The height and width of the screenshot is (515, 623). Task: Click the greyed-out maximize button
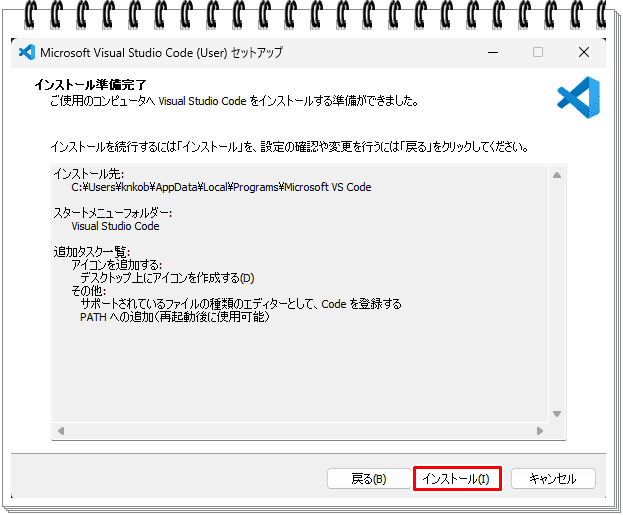pyautogui.click(x=538, y=52)
